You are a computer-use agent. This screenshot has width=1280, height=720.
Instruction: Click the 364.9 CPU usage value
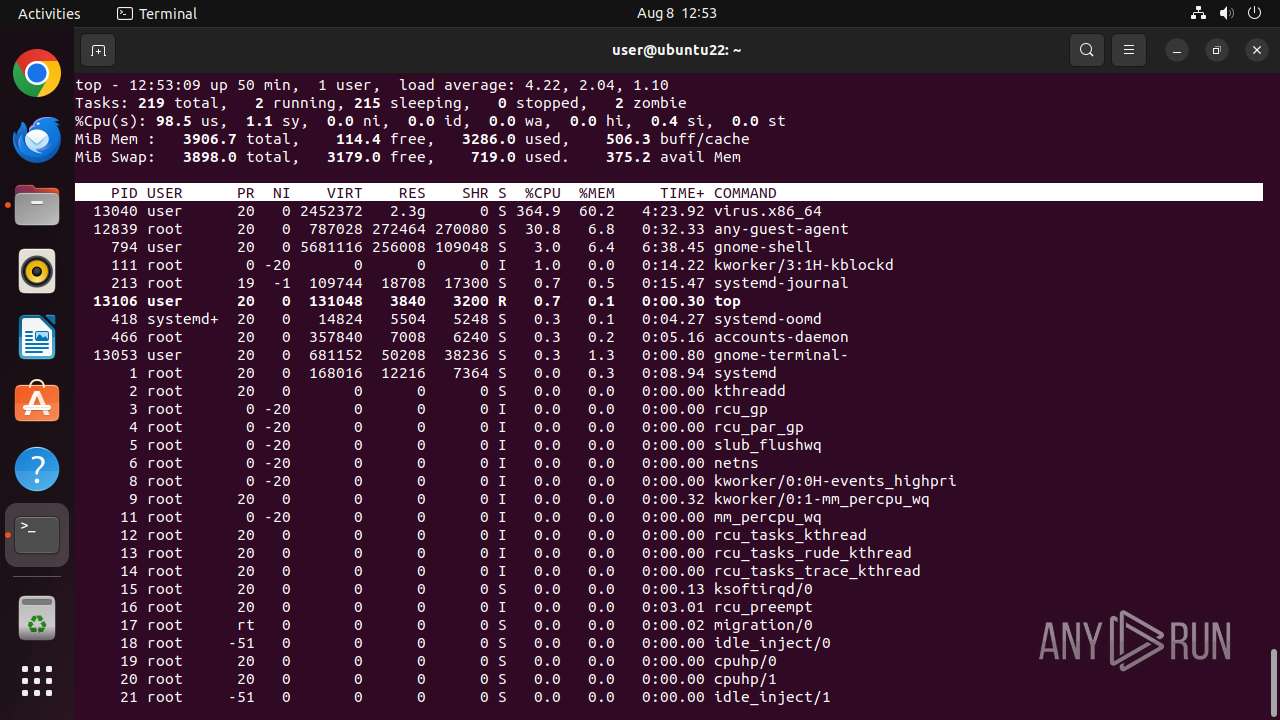(538, 211)
